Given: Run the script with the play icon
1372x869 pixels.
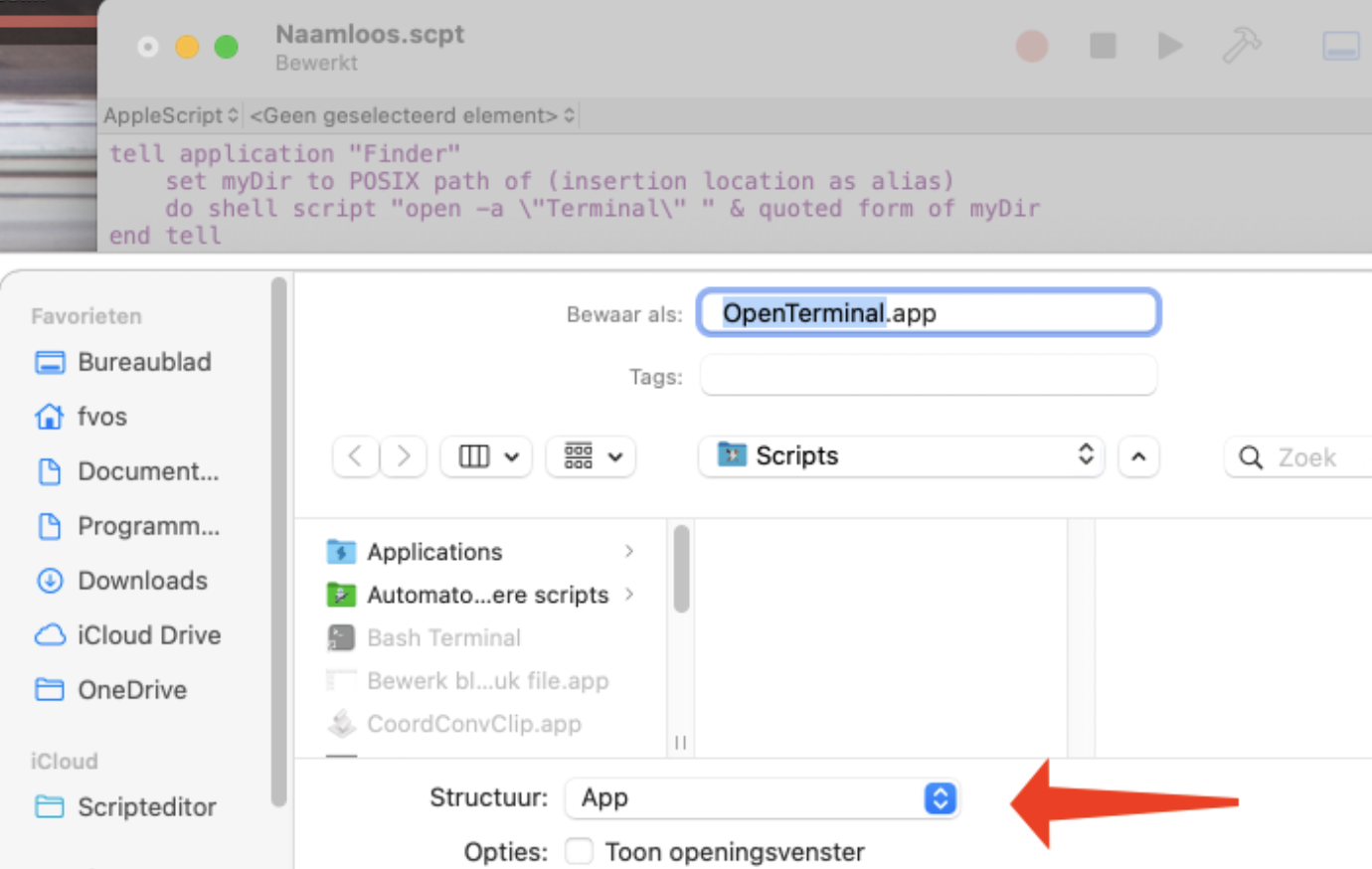Looking at the screenshot, I should click(x=1169, y=45).
